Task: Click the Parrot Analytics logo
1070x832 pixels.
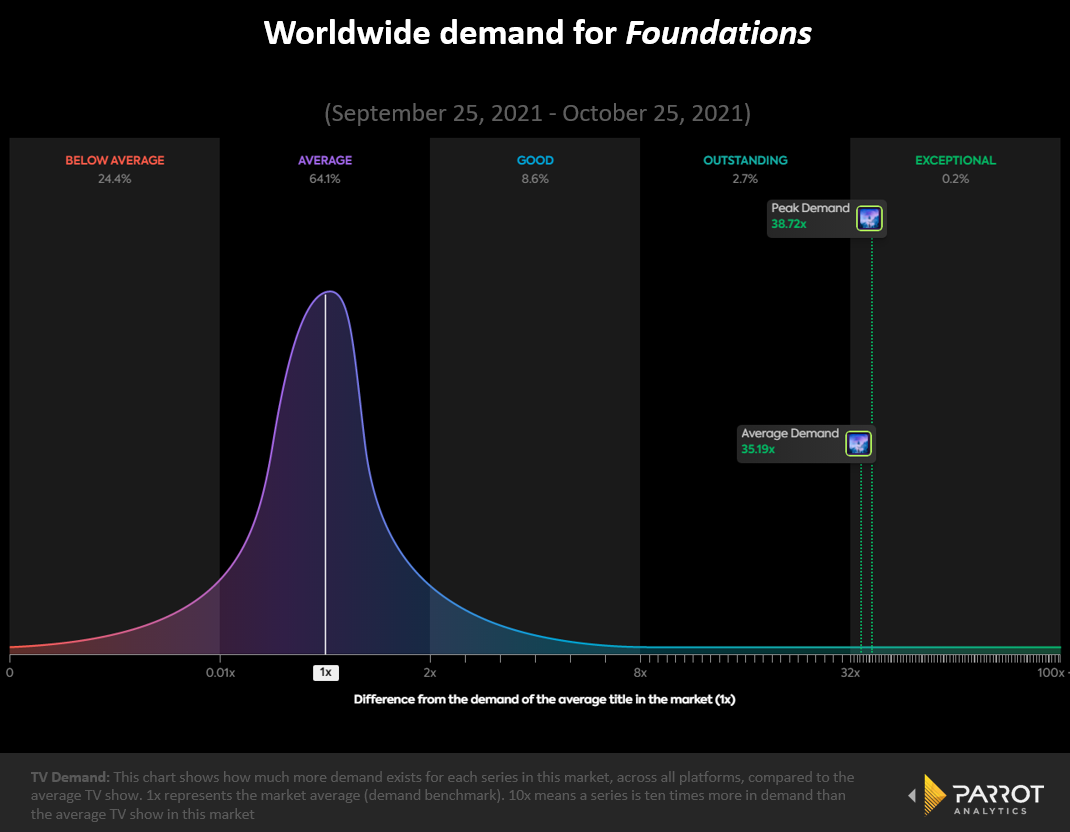Action: (x=976, y=794)
